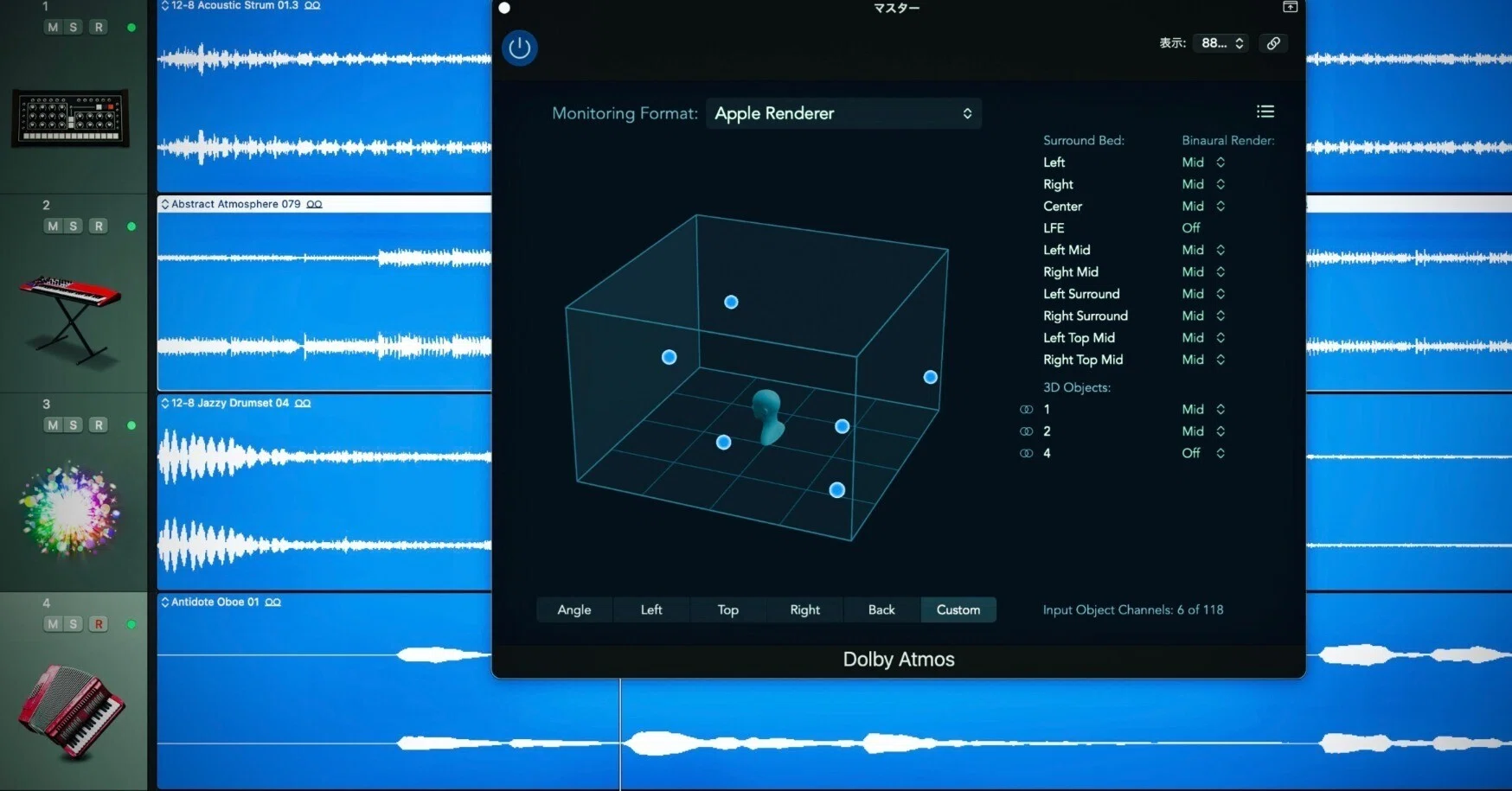Open the list view menu icon

tap(1265, 112)
